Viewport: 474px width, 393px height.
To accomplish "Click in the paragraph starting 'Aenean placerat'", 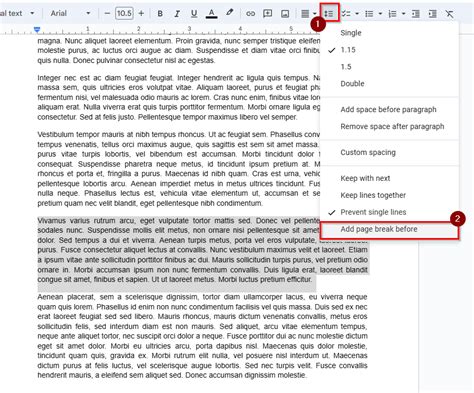I will 202,336.
